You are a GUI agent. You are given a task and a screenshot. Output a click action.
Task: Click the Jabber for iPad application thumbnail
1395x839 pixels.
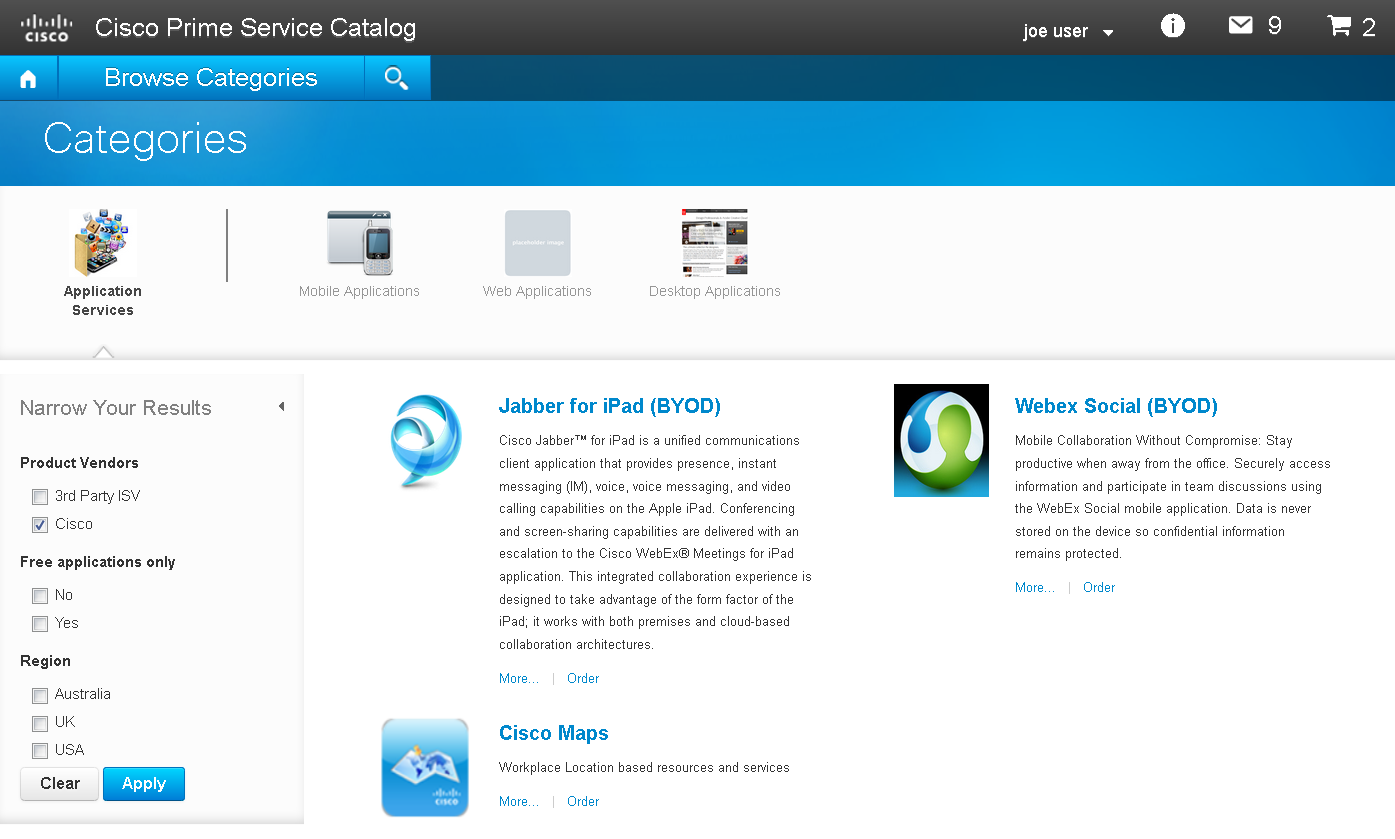(x=424, y=440)
